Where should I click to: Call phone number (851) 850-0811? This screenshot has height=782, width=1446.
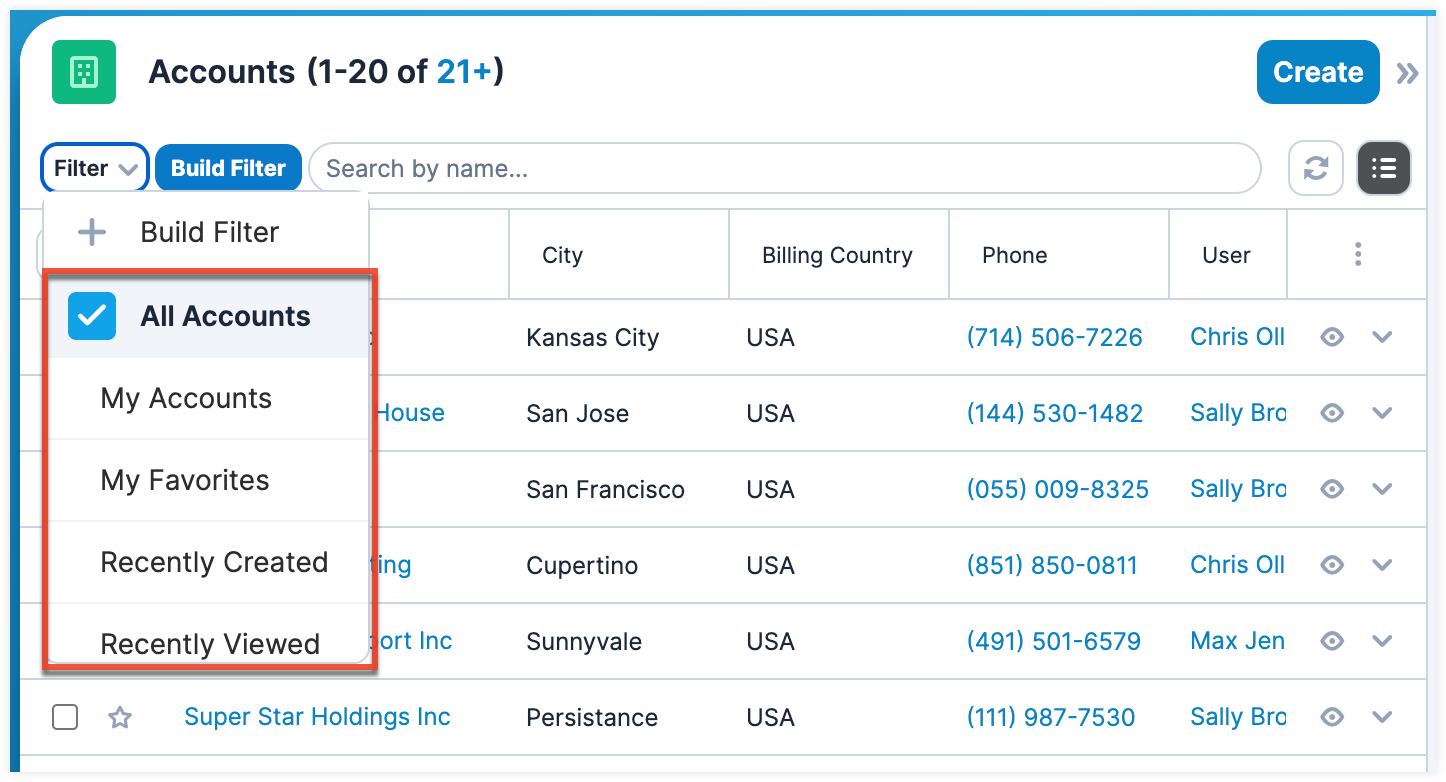coord(1052,565)
